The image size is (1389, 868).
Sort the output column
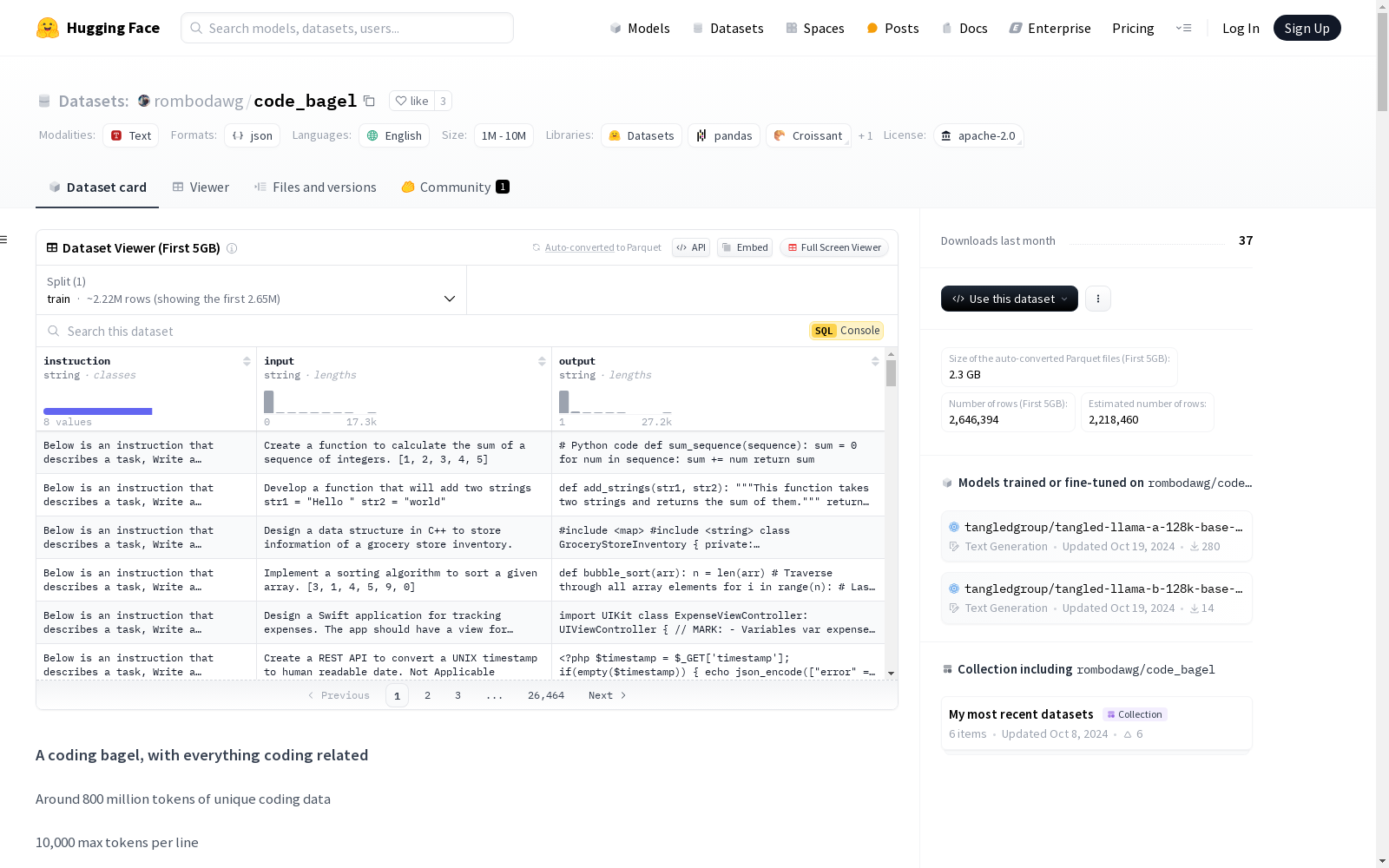(875, 361)
